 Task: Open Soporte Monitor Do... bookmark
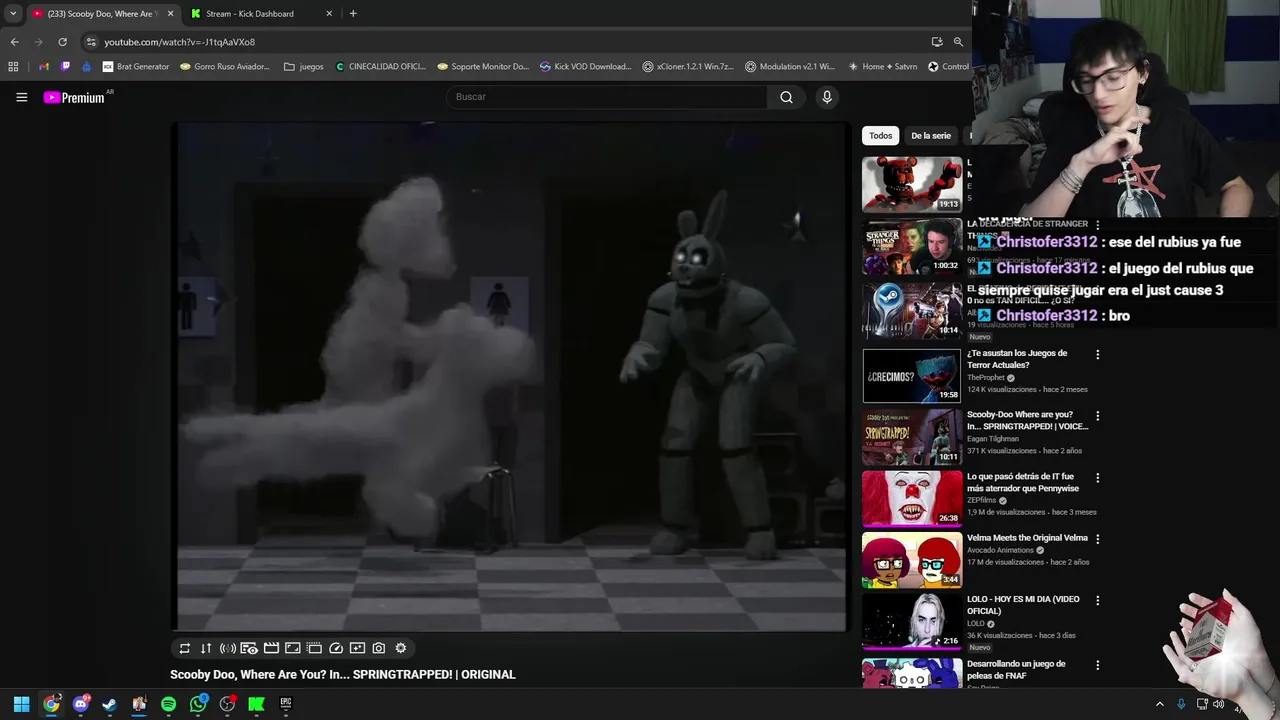(483, 67)
